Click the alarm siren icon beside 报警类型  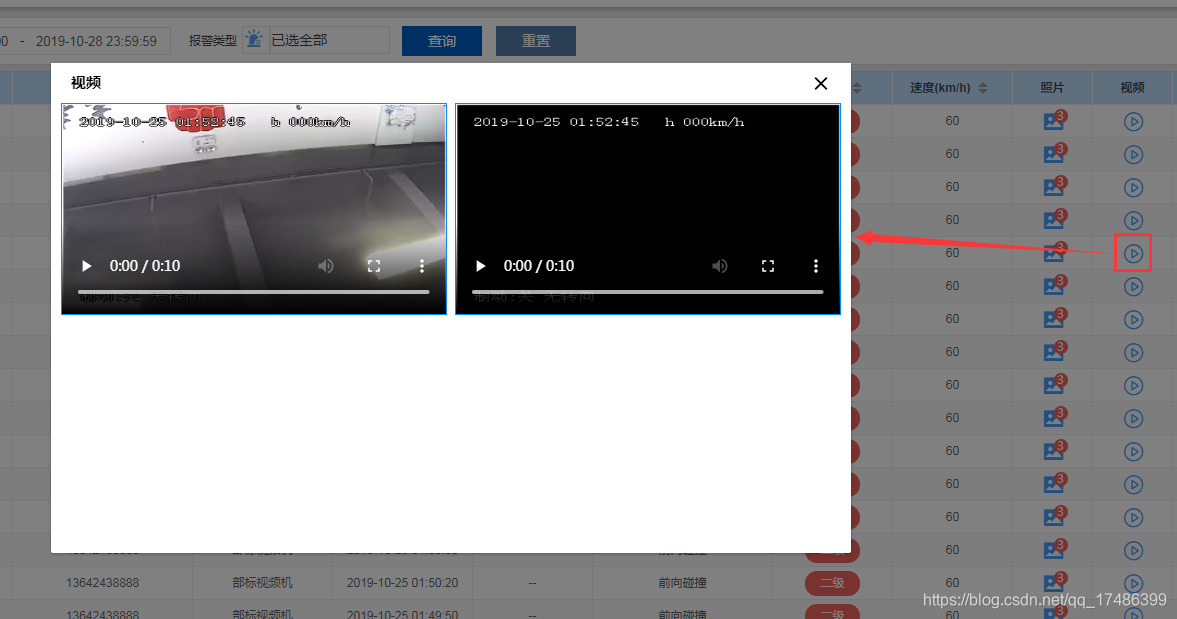[x=255, y=39]
